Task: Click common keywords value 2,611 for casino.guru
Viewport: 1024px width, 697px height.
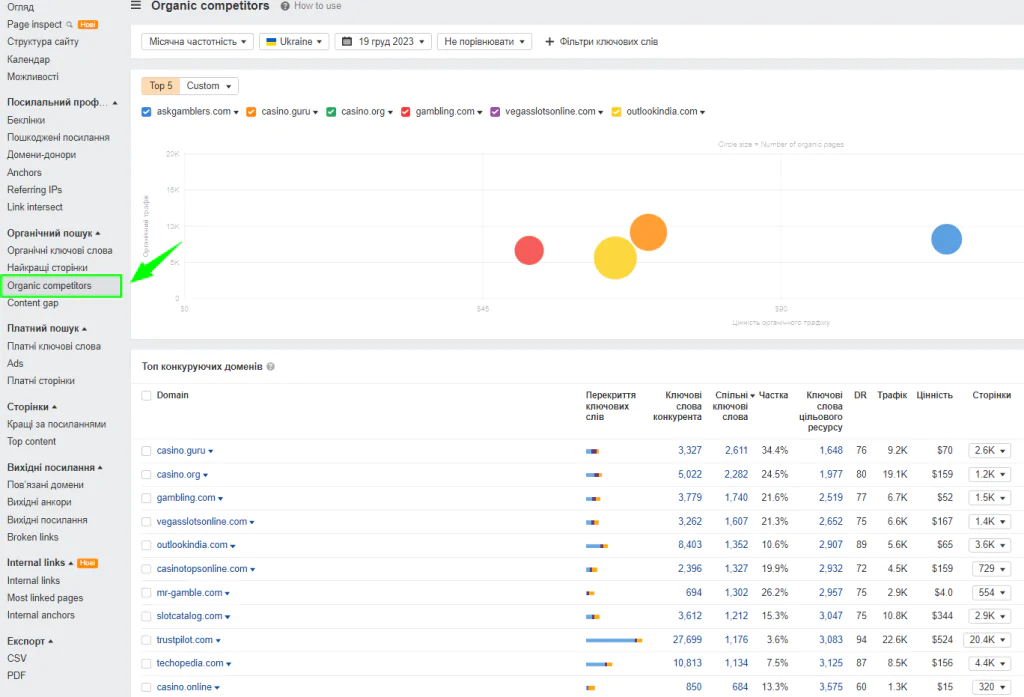Action: [x=736, y=451]
